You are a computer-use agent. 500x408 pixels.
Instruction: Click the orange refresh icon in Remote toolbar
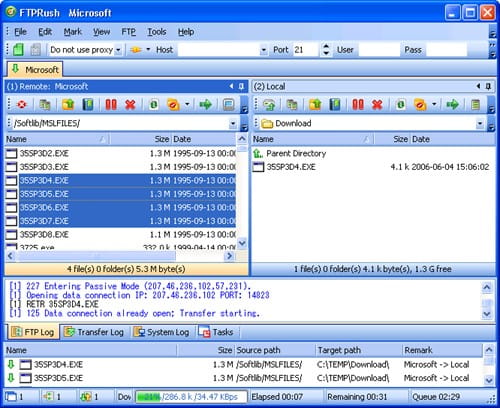coord(173,105)
